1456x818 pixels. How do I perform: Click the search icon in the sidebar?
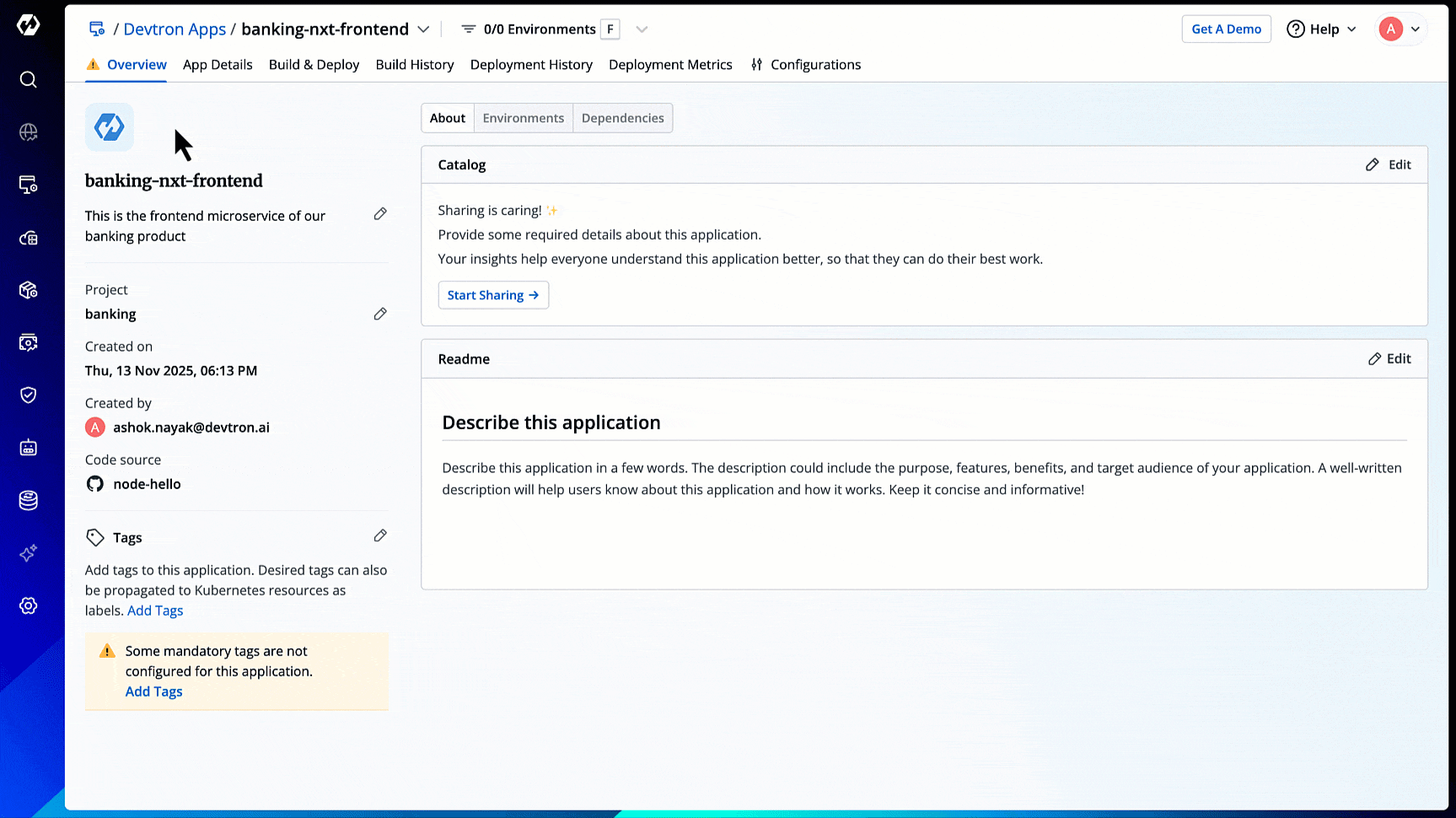[29, 79]
